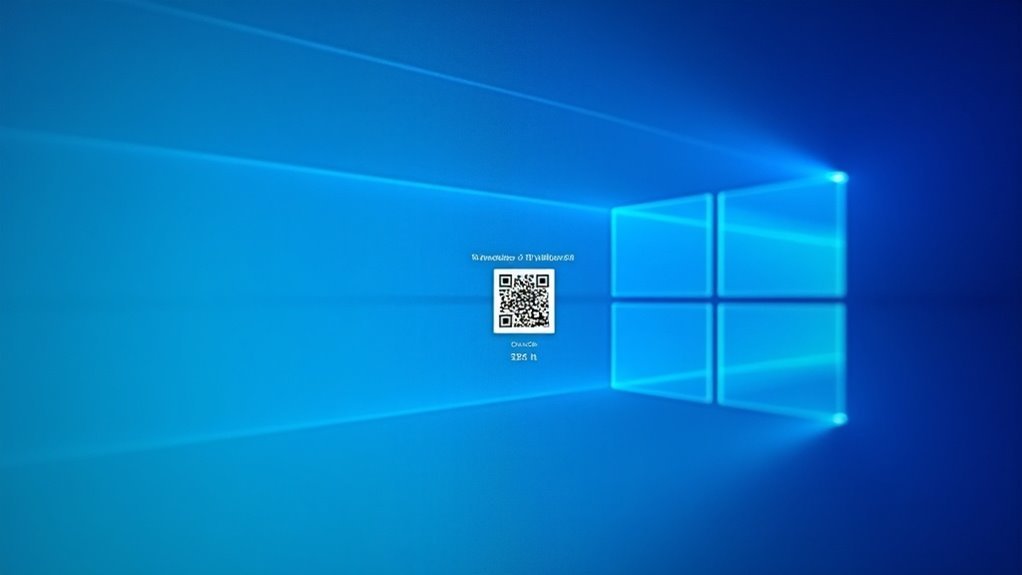This screenshot has height=575, width=1022.
Task: Click the bright glow at logo's bottom-right corner
Action: point(838,418)
